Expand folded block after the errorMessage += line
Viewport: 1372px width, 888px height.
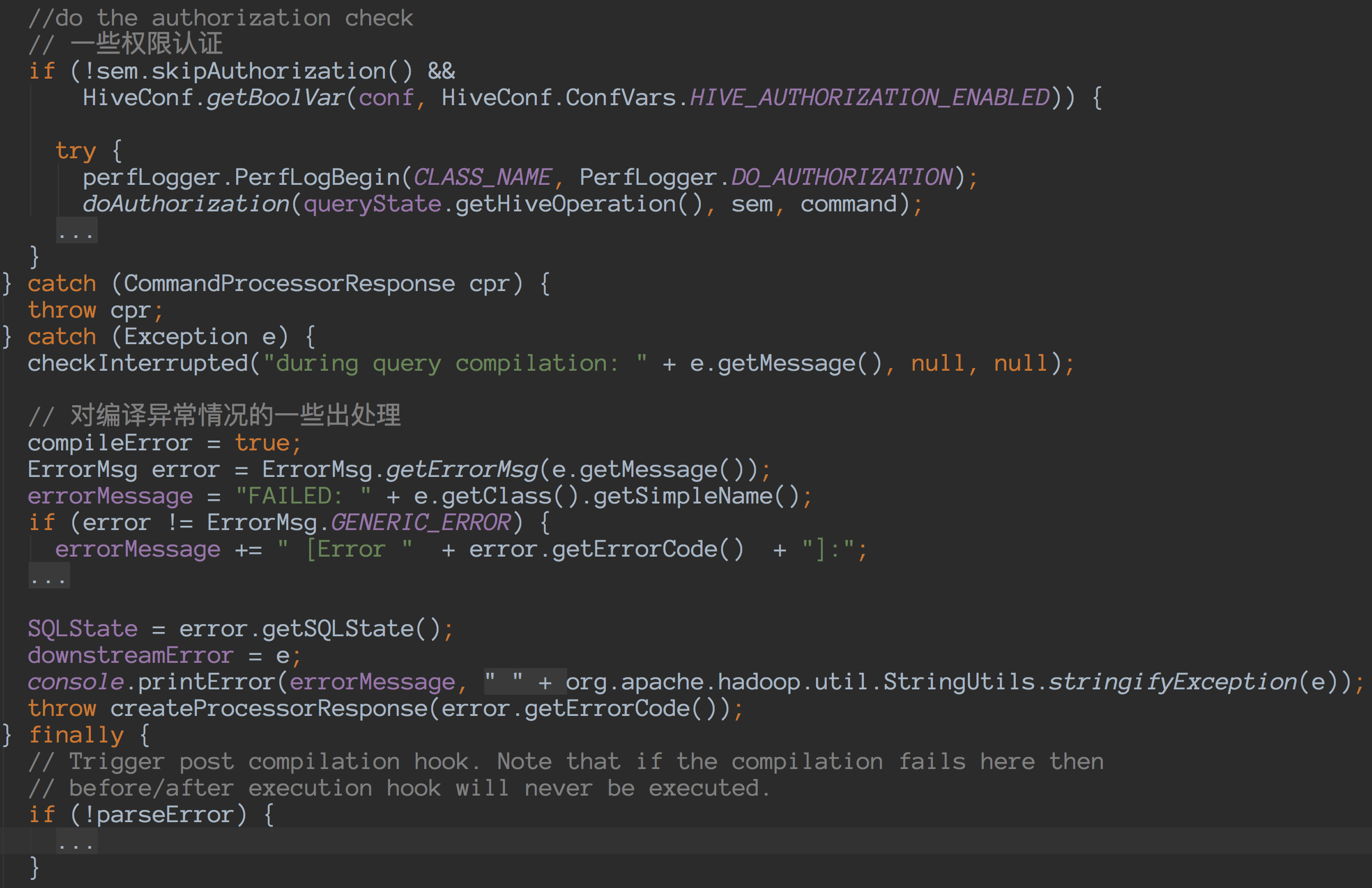[49, 576]
